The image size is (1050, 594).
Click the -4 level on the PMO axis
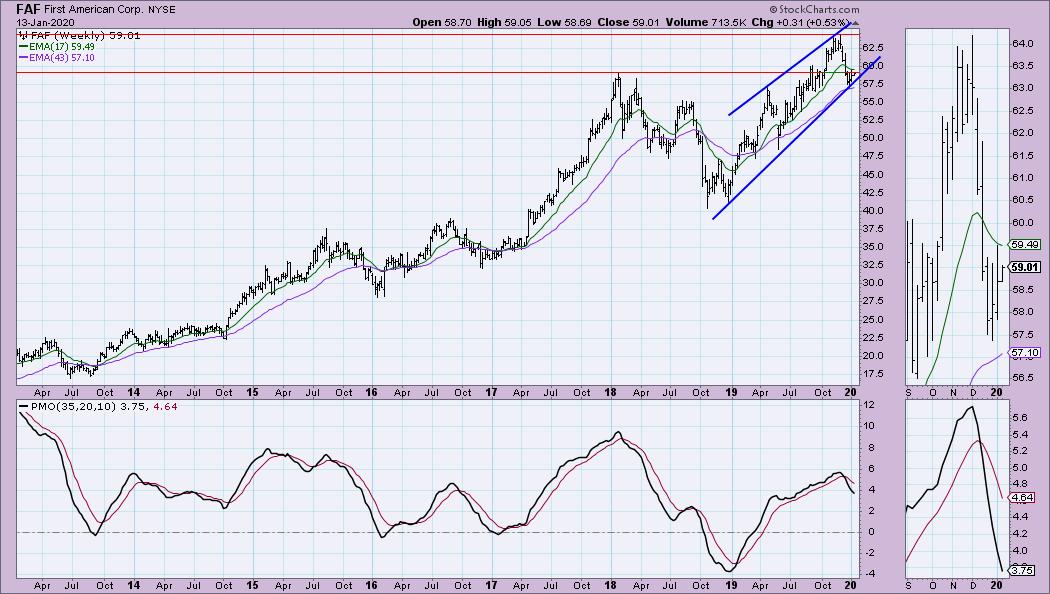[x=869, y=574]
